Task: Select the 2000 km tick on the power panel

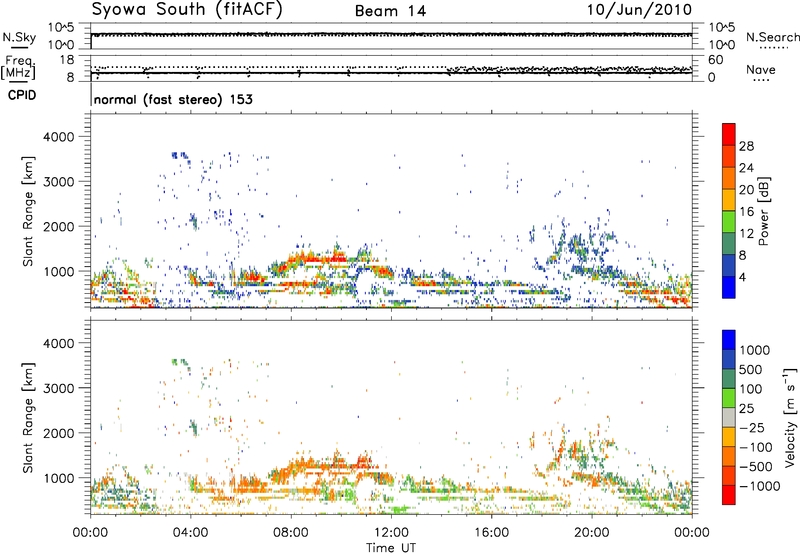Action: [58, 226]
